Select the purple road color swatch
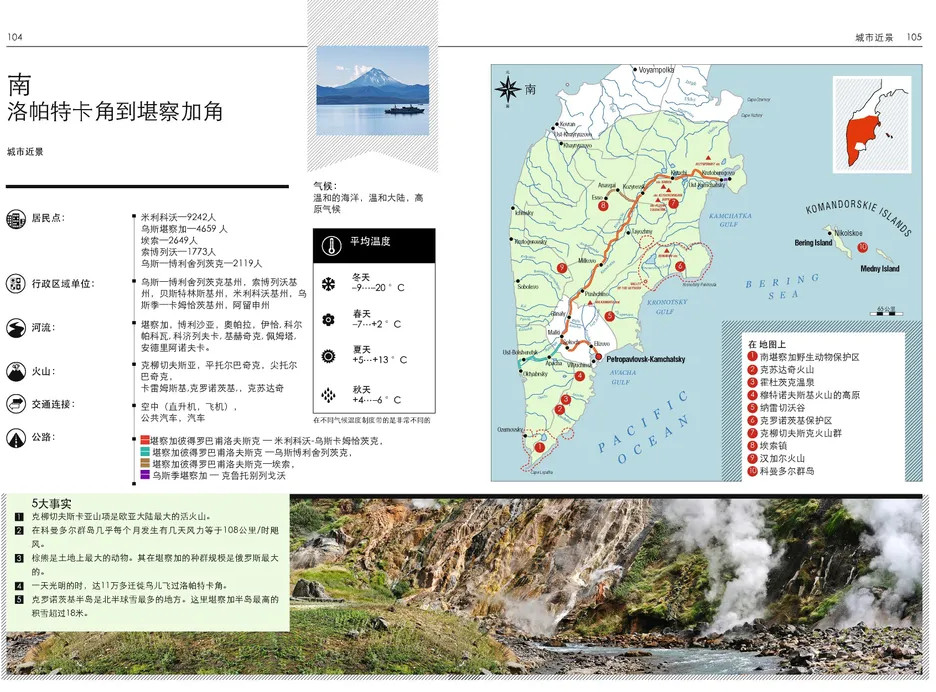This screenshot has height=692, width=936. coord(144,476)
